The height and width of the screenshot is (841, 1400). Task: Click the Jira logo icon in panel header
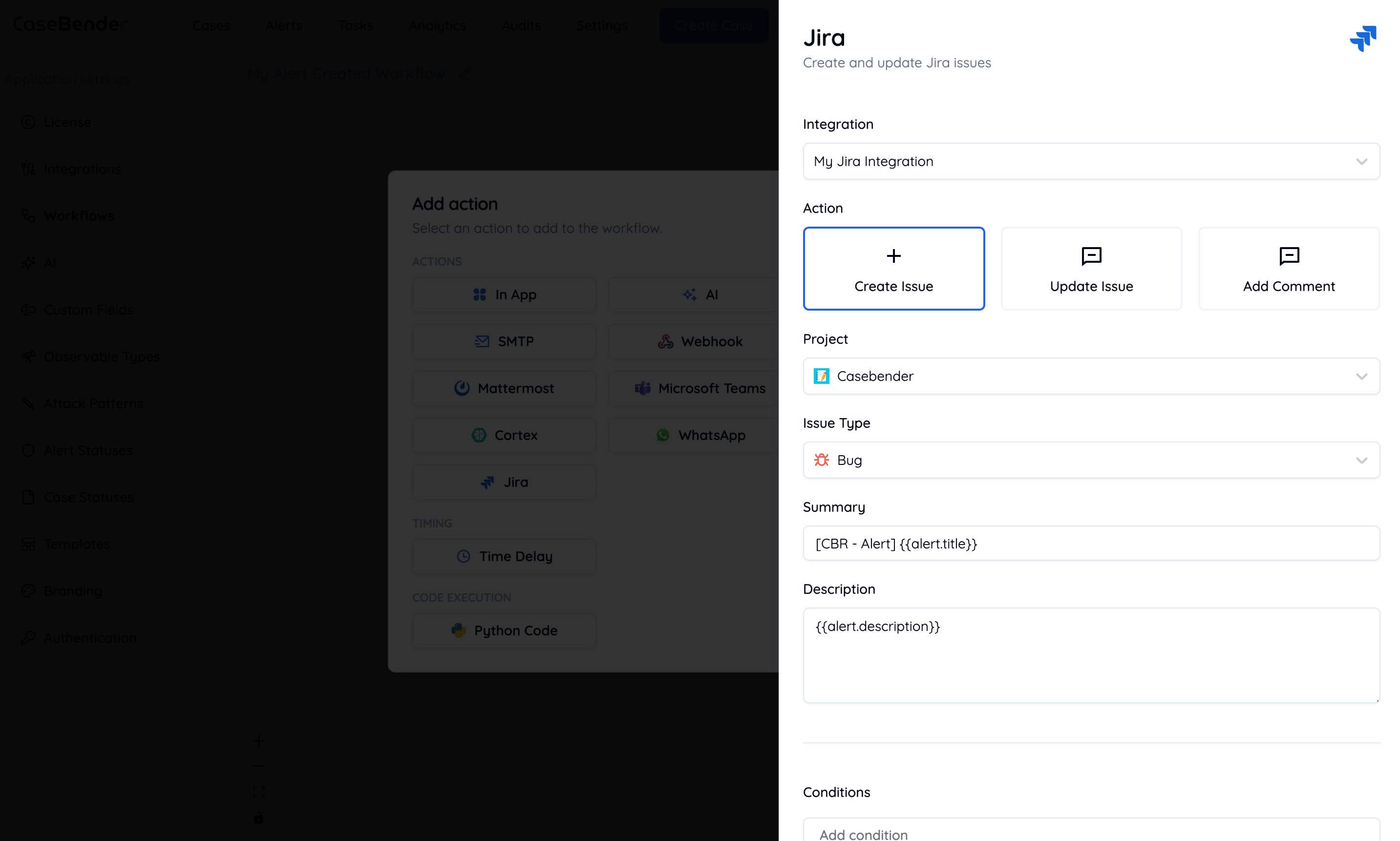point(1362,39)
